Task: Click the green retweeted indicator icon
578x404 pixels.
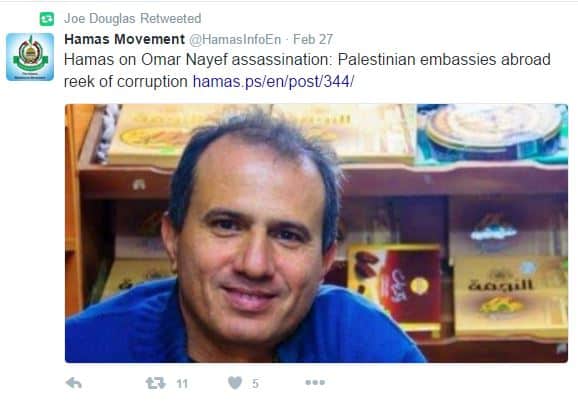Action: point(47,19)
